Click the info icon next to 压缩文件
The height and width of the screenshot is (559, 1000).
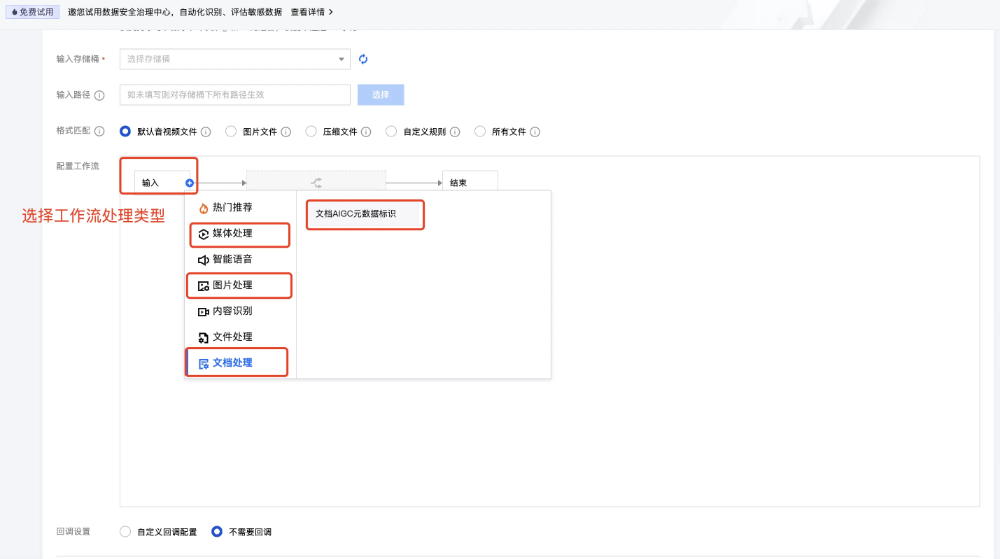pos(366,132)
